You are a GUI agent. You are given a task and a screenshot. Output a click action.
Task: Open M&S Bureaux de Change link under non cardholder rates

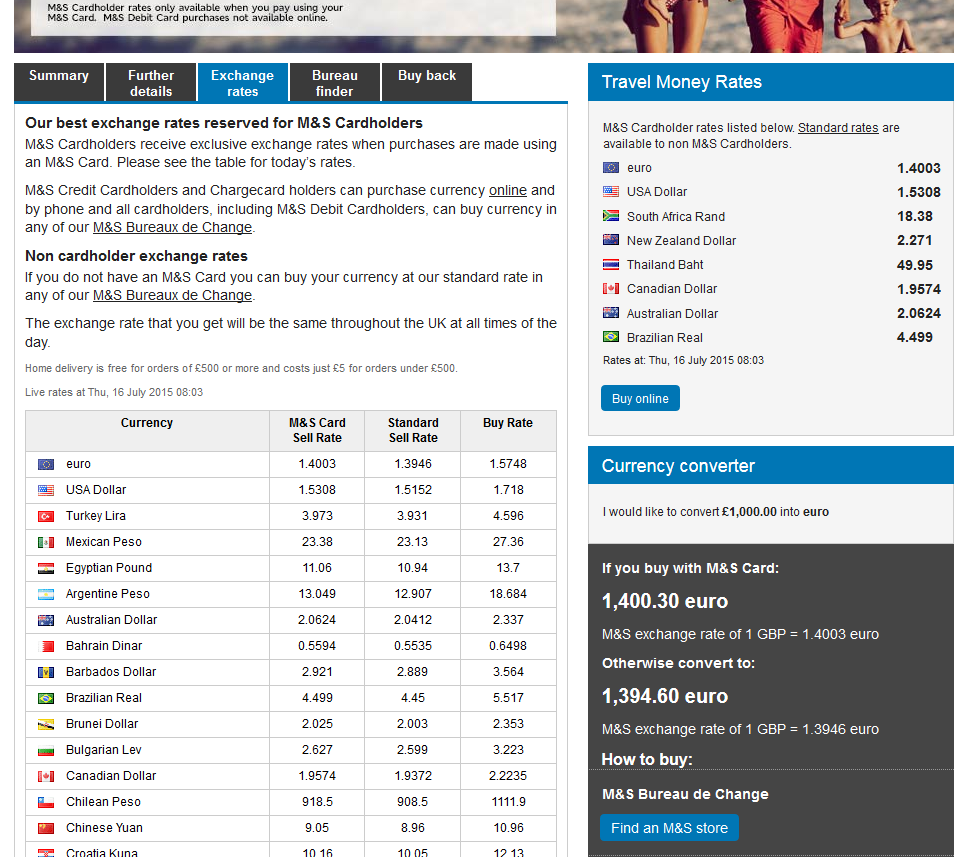[x=172, y=295]
